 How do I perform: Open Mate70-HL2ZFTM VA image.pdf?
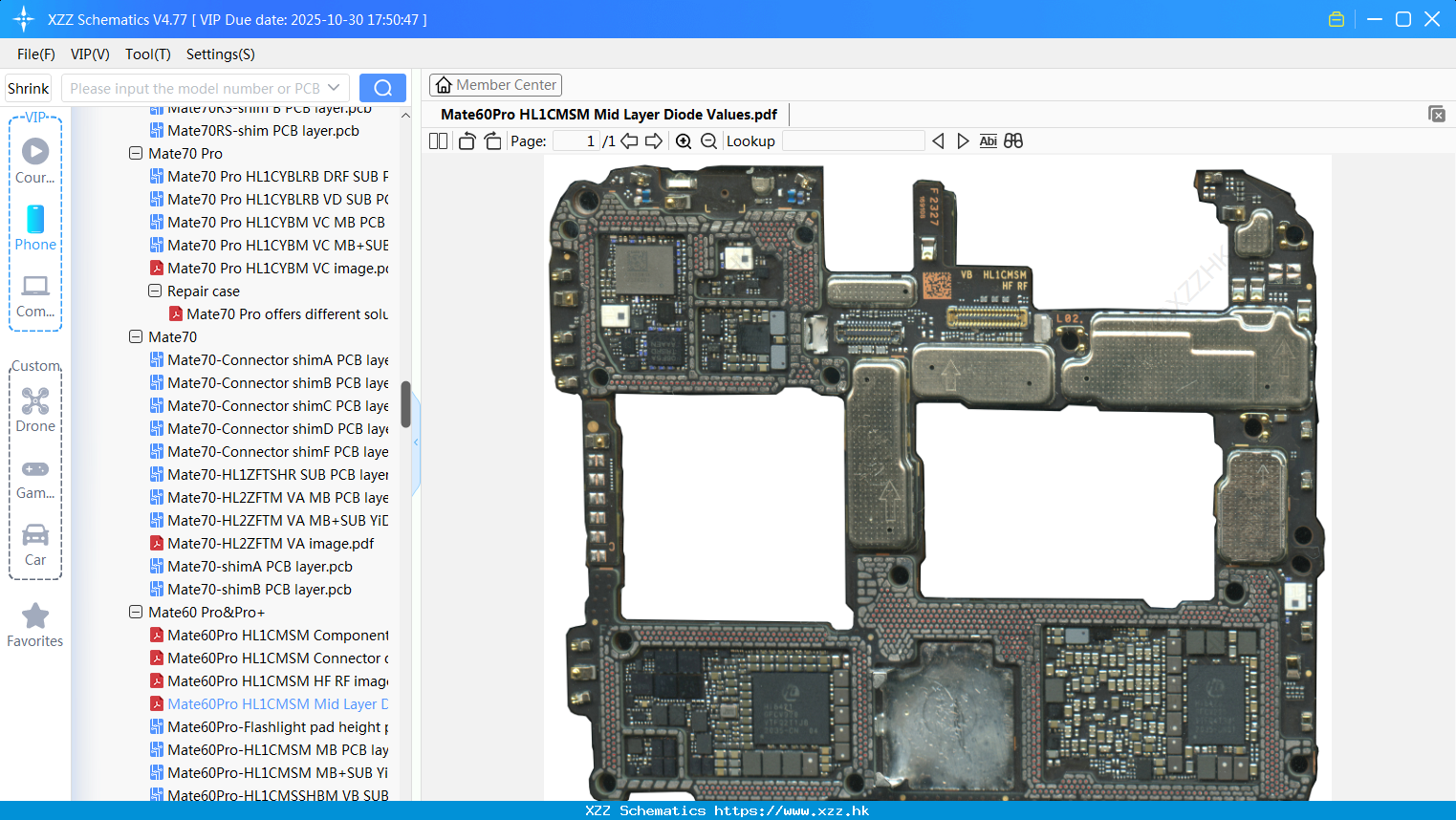[262, 543]
